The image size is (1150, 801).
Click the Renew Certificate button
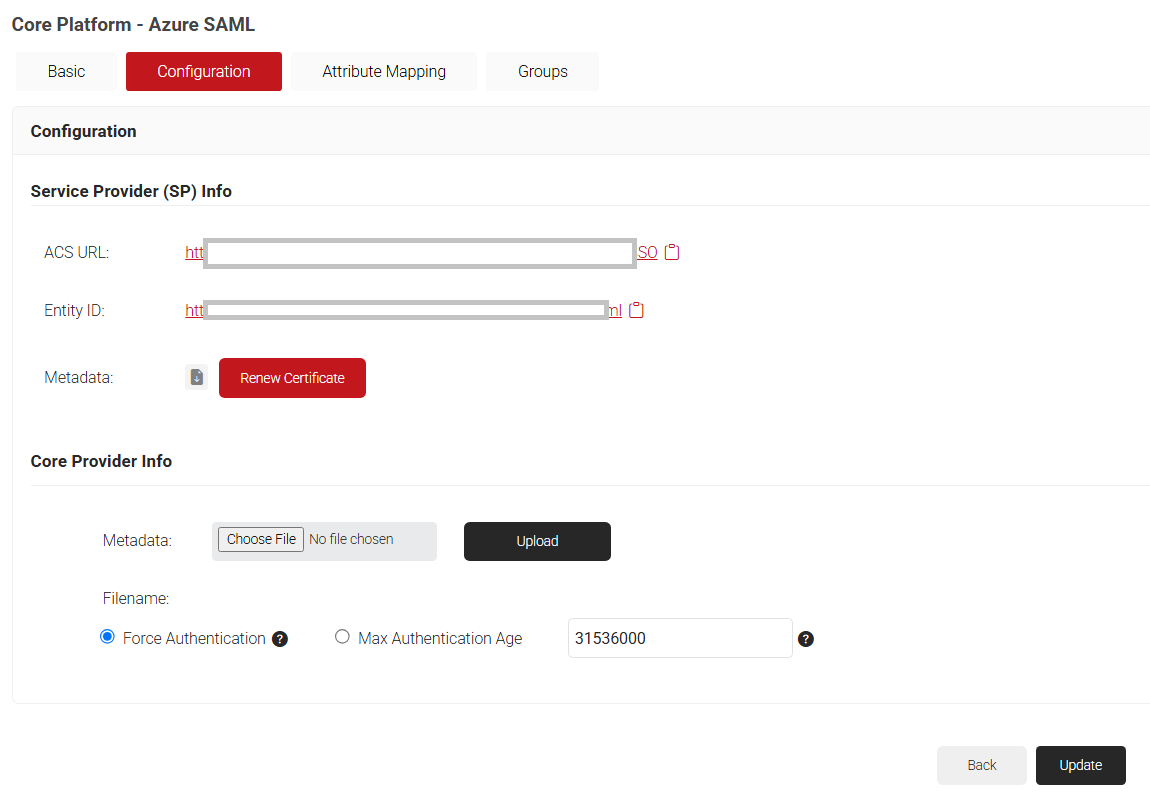click(x=292, y=378)
